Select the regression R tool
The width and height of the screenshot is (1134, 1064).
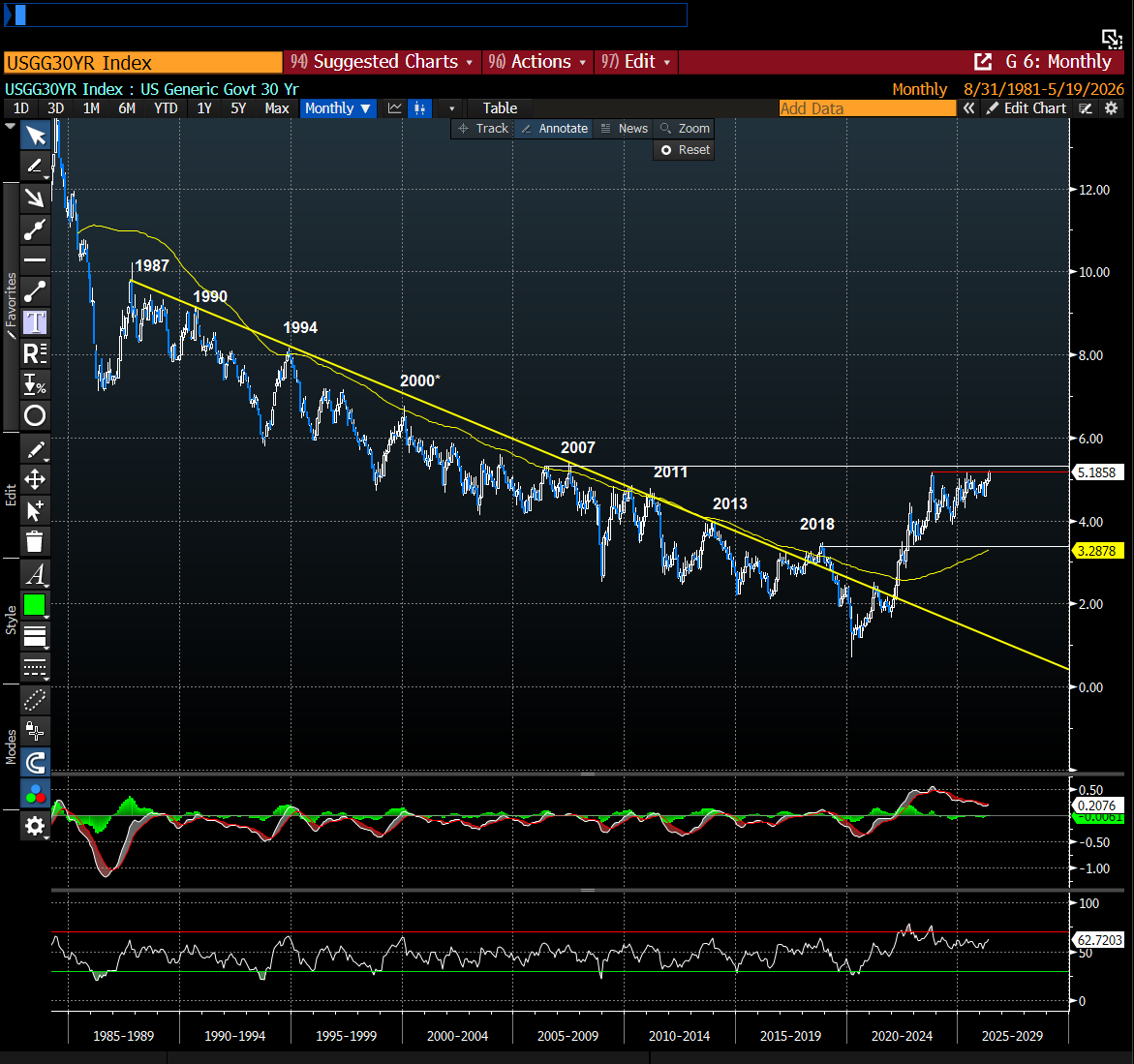click(35, 353)
